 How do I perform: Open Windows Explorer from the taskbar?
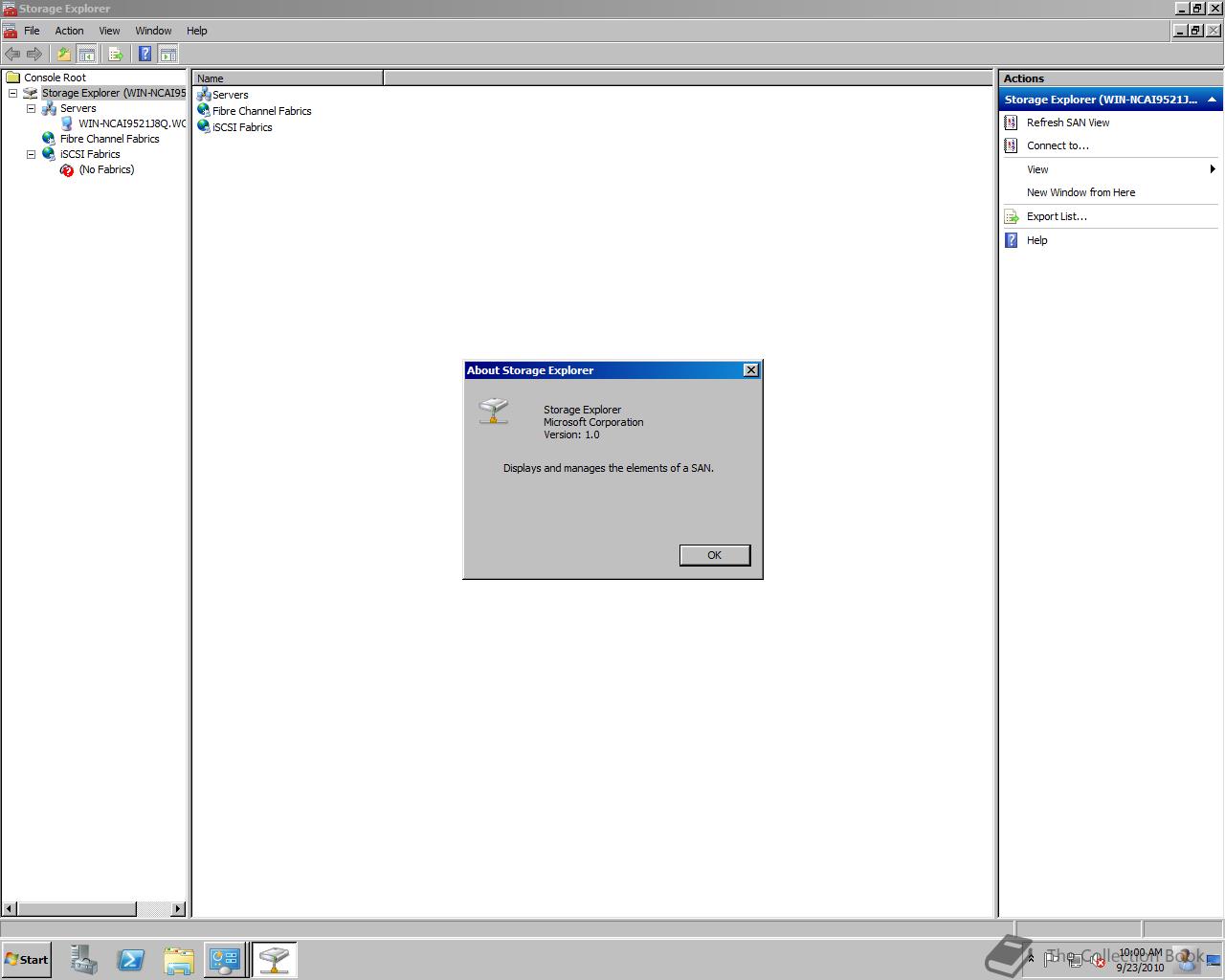tap(178, 960)
